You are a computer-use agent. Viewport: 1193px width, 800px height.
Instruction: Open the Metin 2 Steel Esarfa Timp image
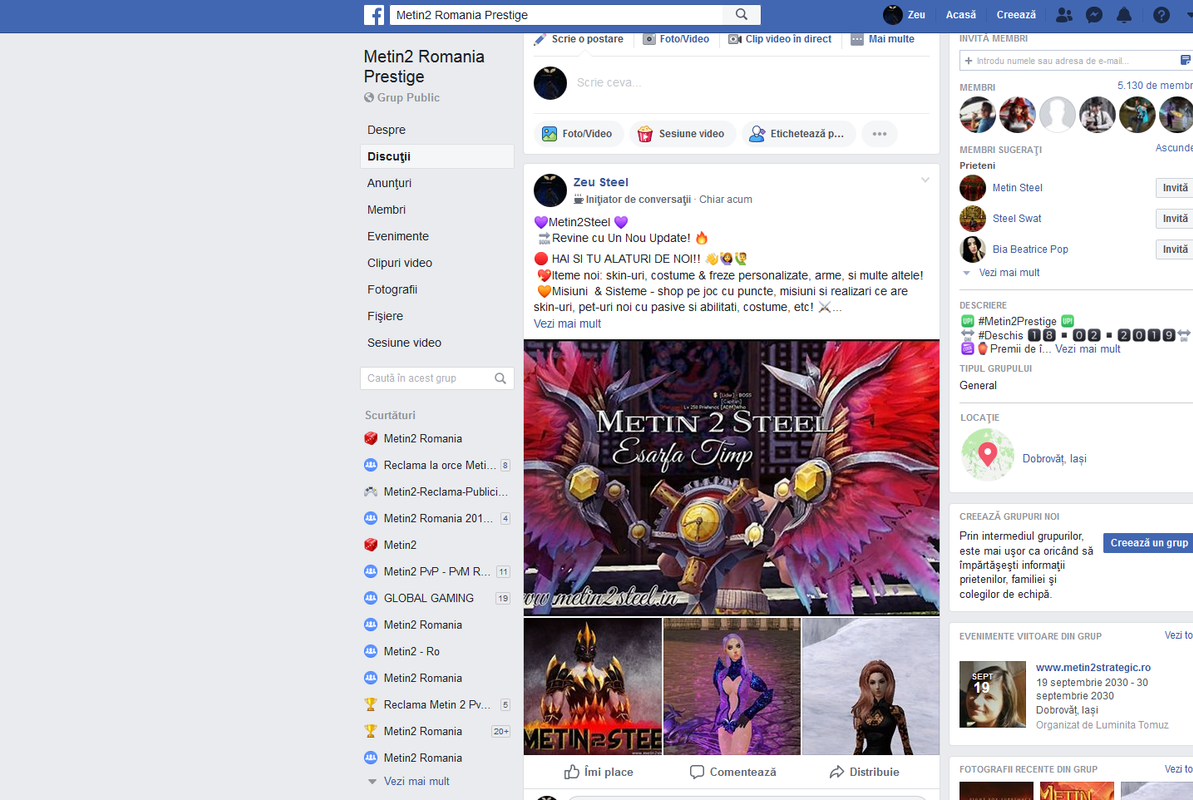point(731,477)
